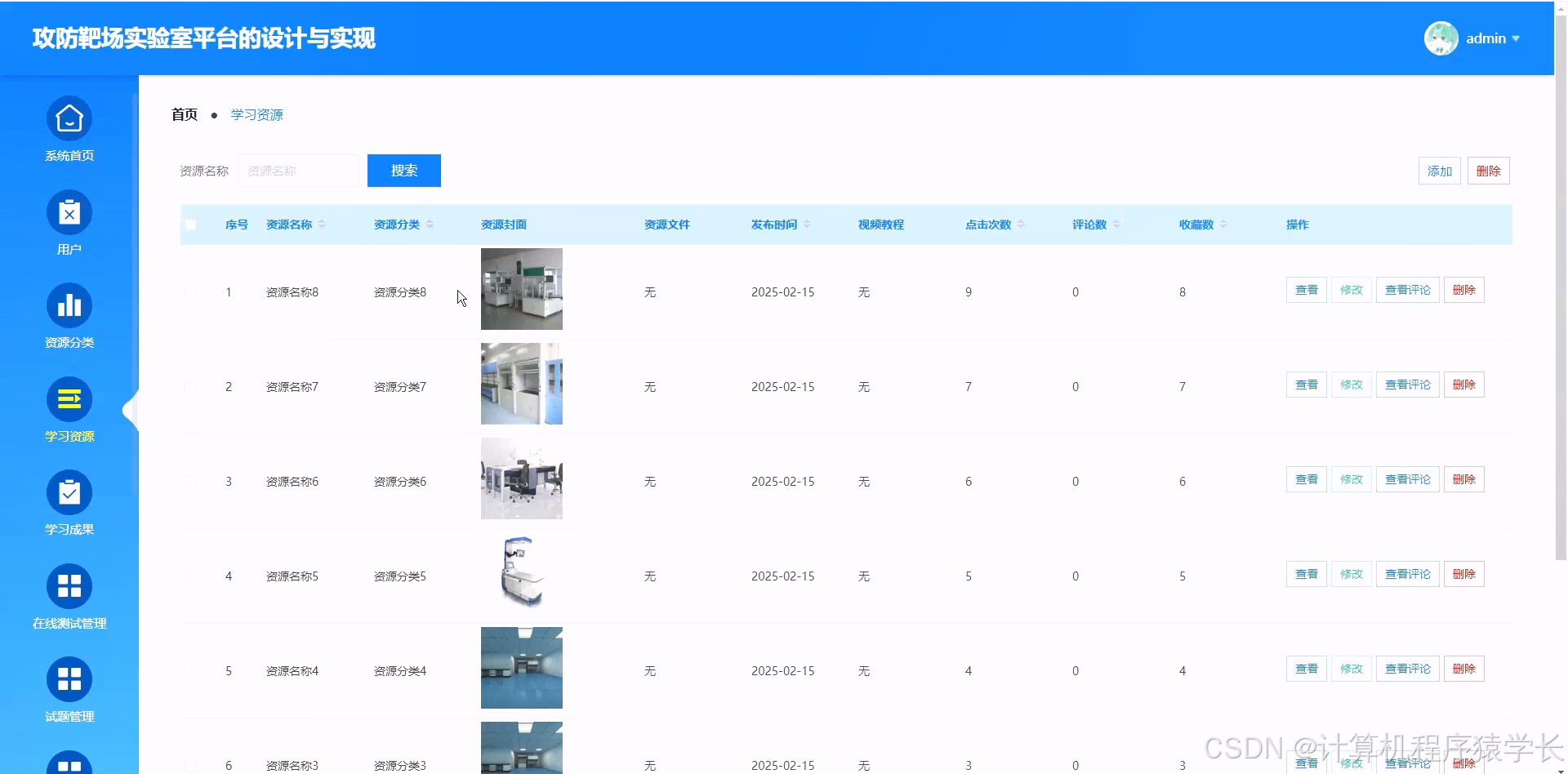The height and width of the screenshot is (774, 1568).
Task: Open cover thumbnail of 资源名称8
Action: (x=522, y=289)
